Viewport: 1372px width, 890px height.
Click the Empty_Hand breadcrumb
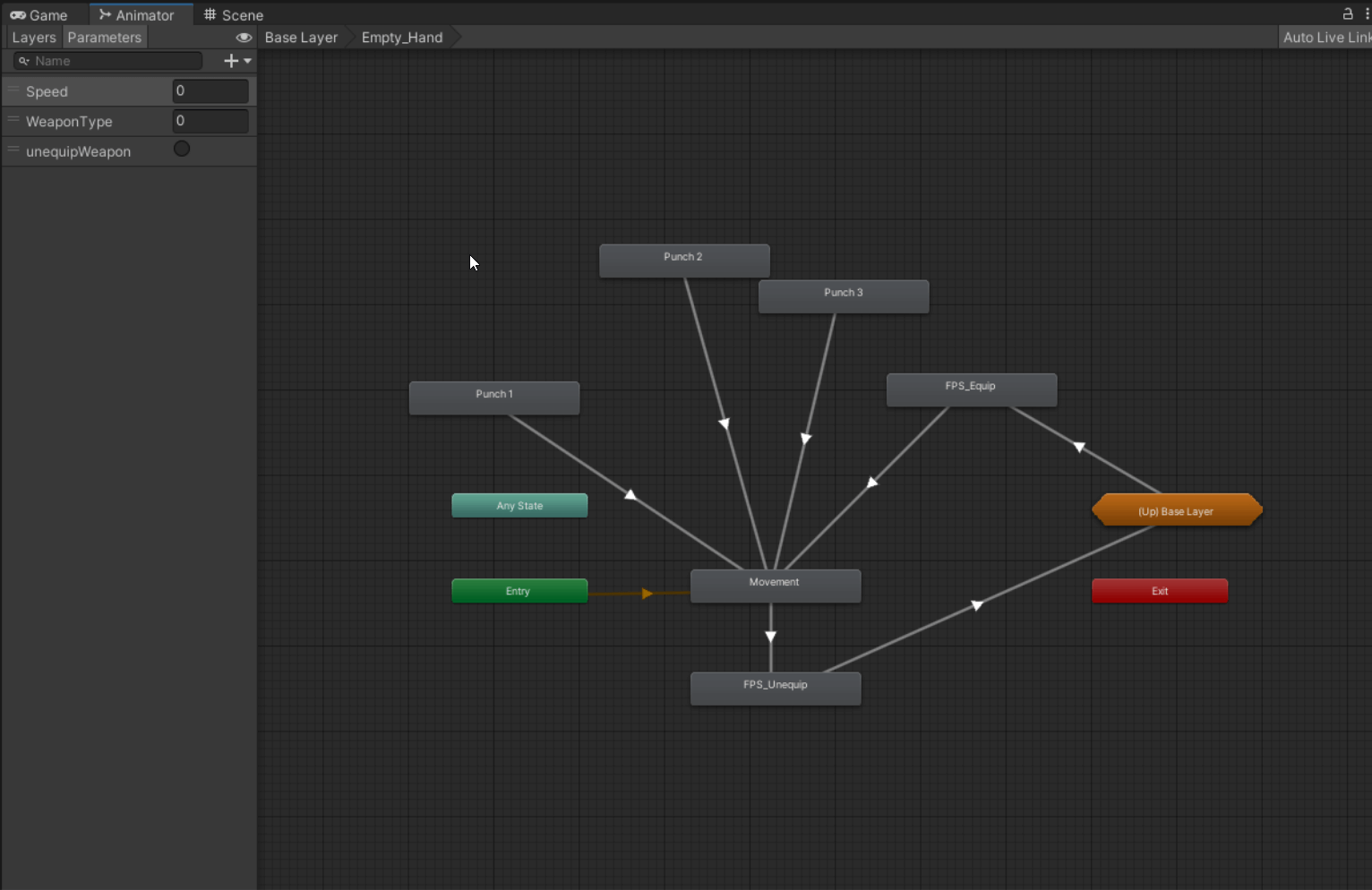[402, 38]
